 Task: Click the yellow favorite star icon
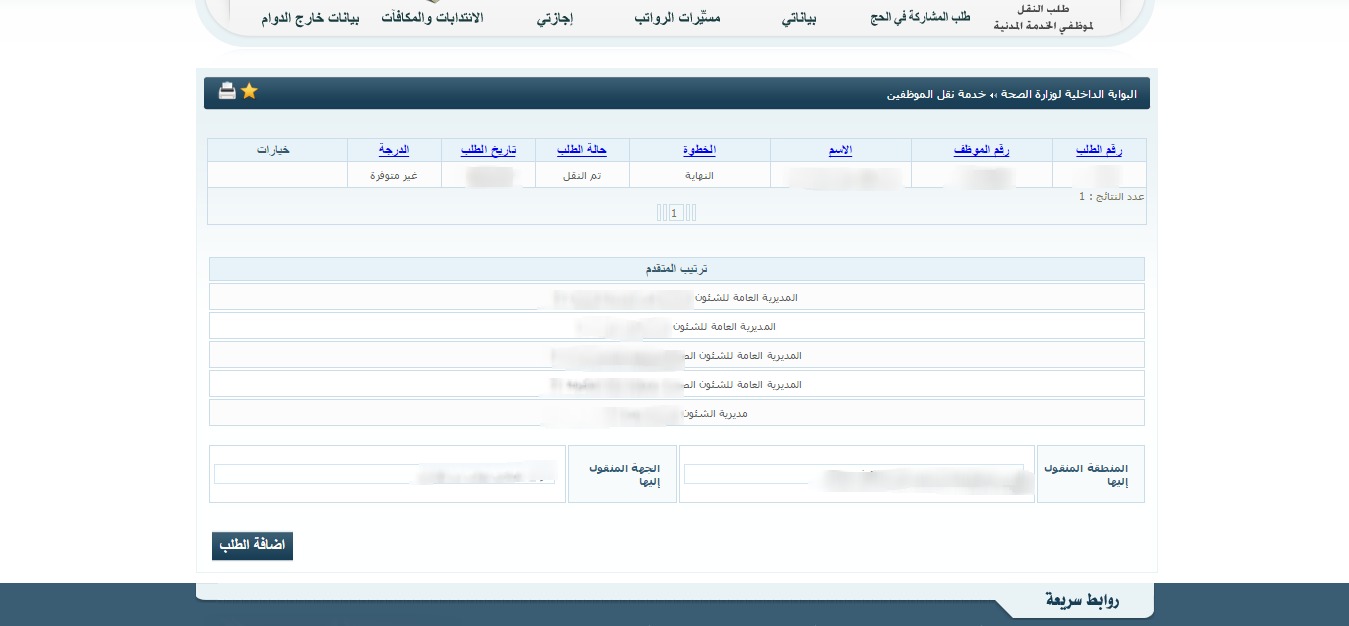click(x=249, y=91)
